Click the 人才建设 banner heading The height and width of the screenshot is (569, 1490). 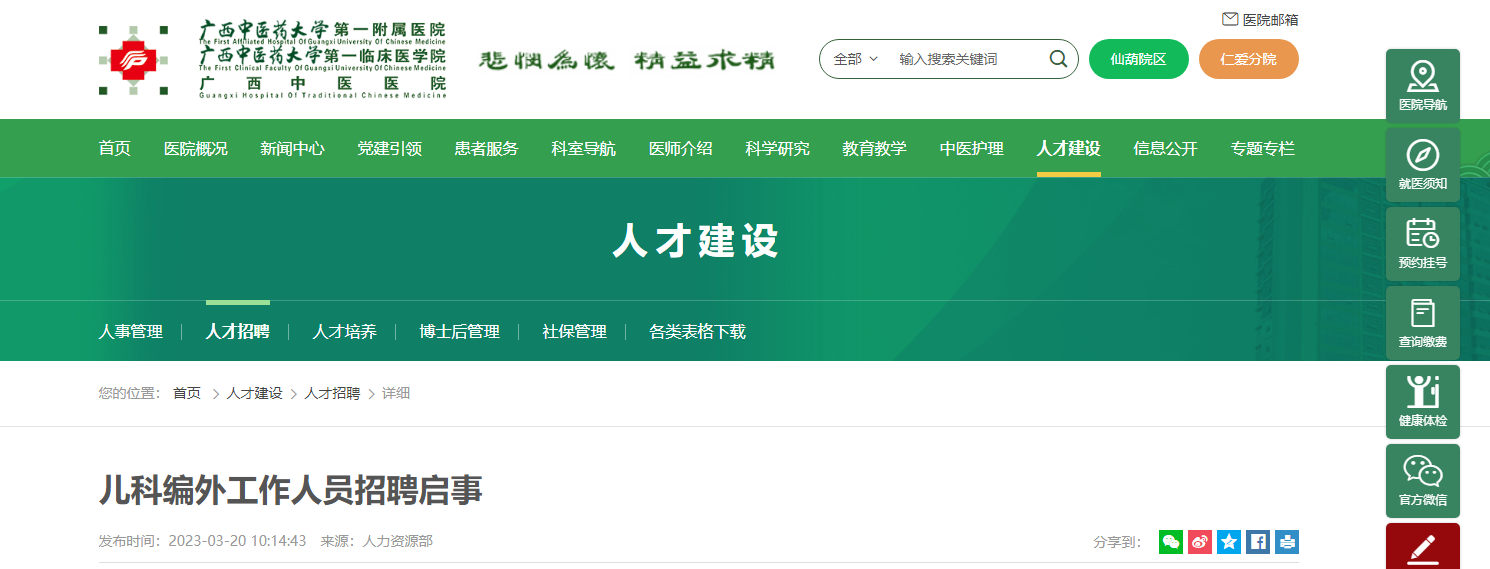coord(695,241)
